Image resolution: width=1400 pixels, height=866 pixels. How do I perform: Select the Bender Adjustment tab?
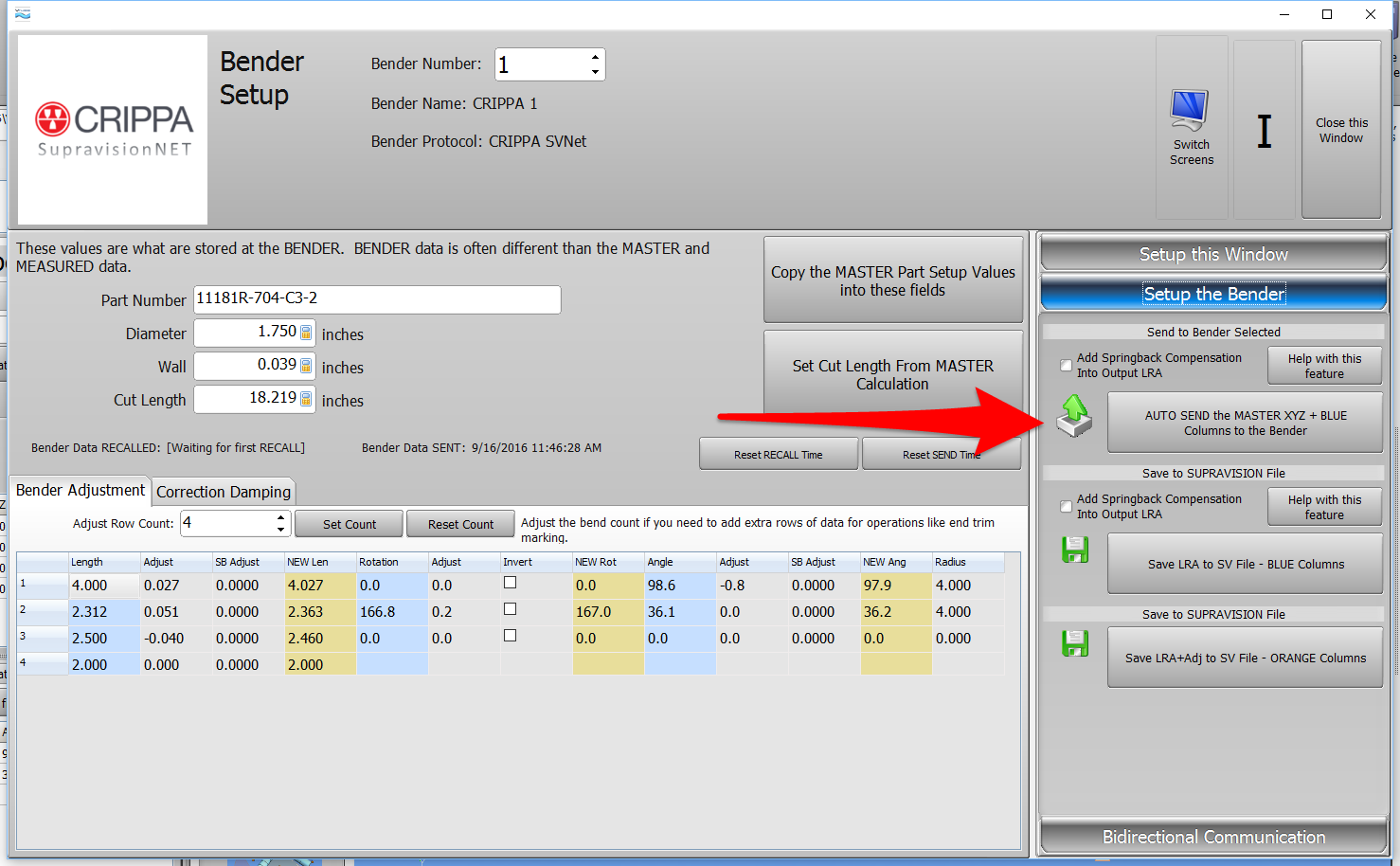coord(81,490)
